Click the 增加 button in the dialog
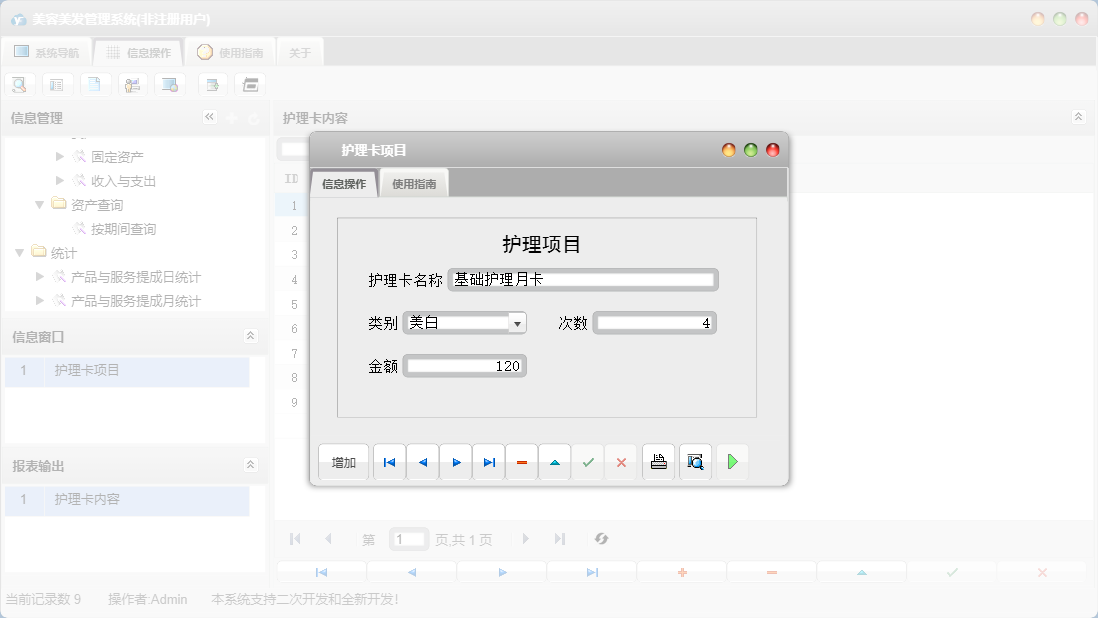Viewport: 1098px width, 618px height. (343, 461)
